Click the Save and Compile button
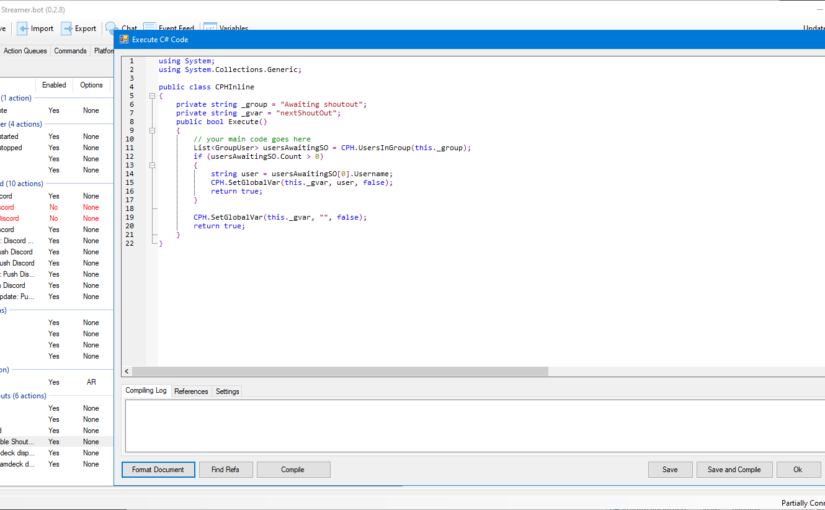The height and width of the screenshot is (510, 825). pyautogui.click(x=734, y=469)
